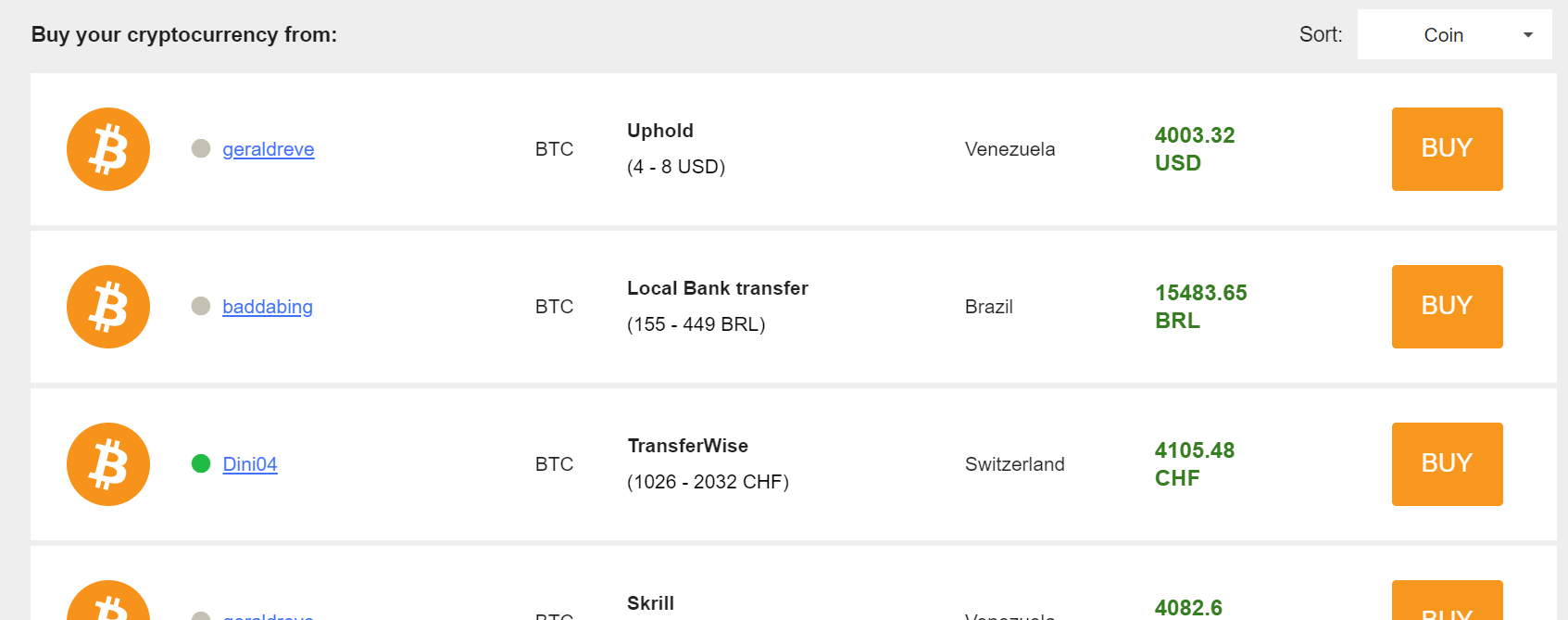Buy BTC from baddabing via Local Bank transfer
1568x620 pixels.
pos(1447,307)
